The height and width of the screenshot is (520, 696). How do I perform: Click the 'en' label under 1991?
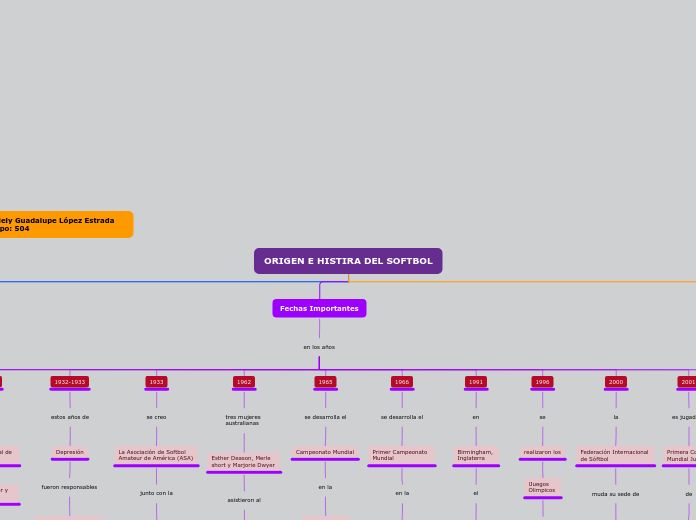click(476, 417)
